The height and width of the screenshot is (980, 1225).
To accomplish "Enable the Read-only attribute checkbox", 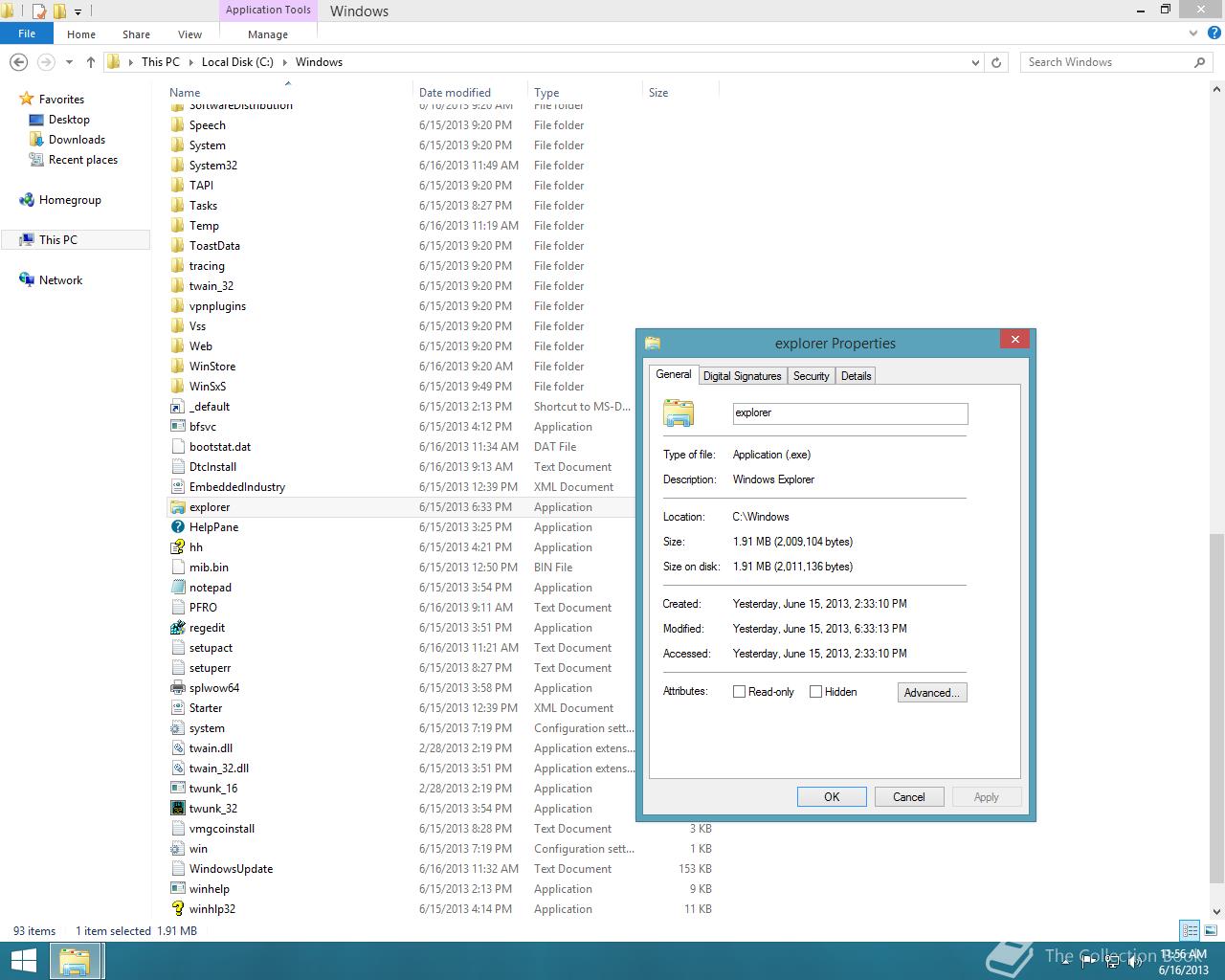I will click(x=739, y=692).
